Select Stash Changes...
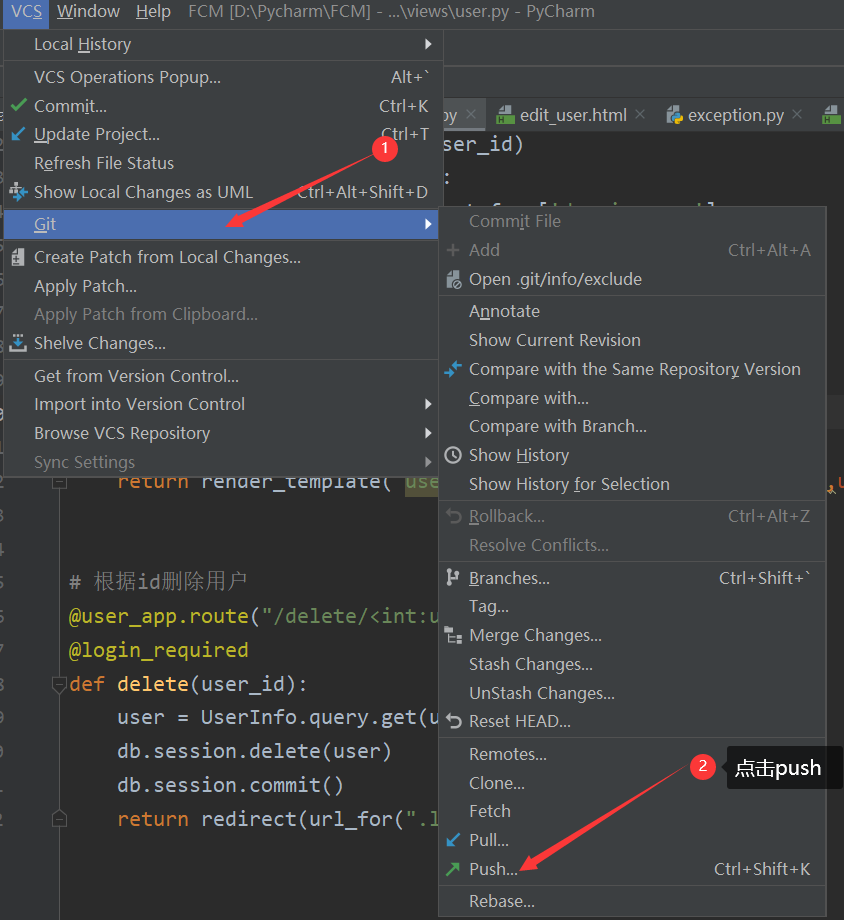The image size is (844, 920). [632, 664]
